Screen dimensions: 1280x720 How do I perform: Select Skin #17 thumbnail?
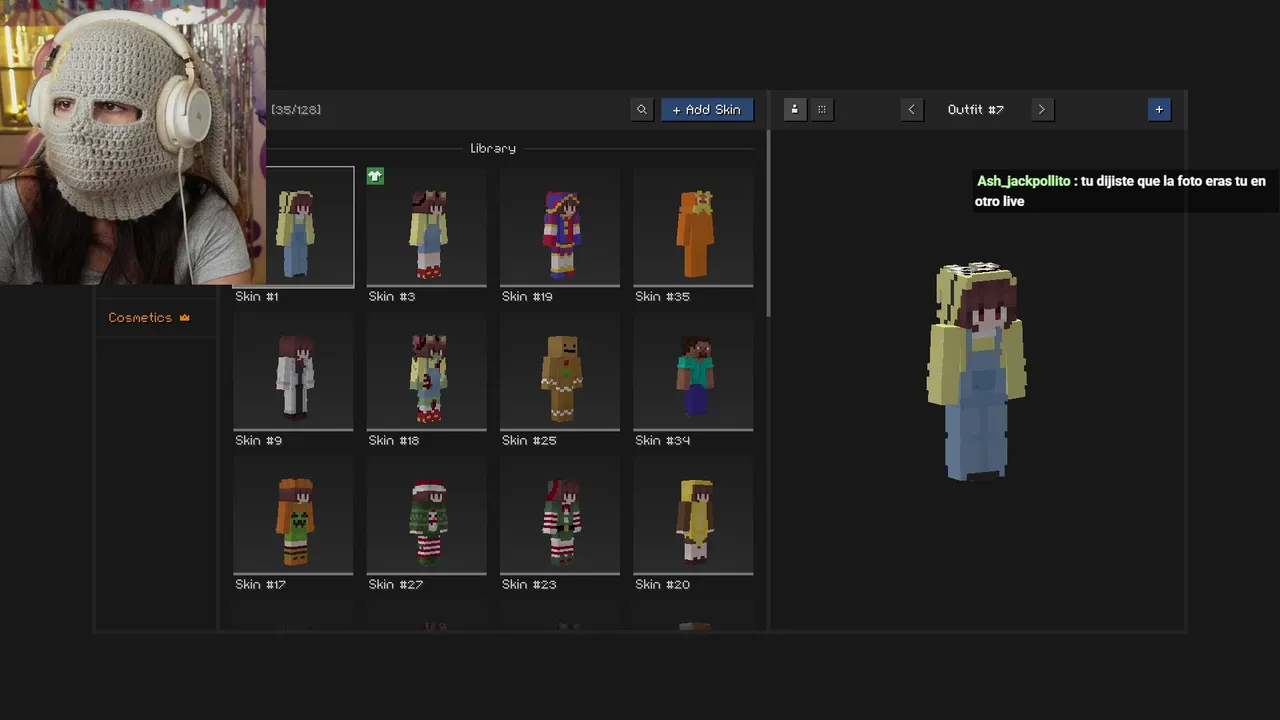tap(293, 515)
